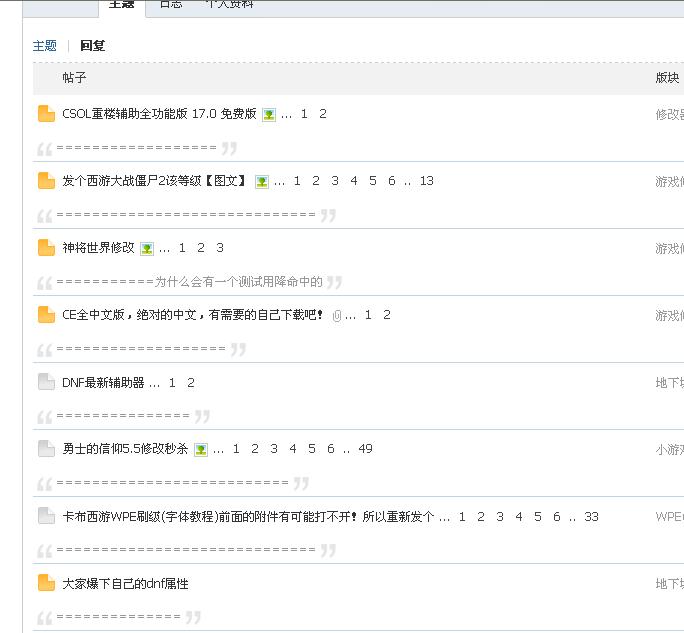Go to page 2 of CSOL重楼辅助 thread
The height and width of the screenshot is (633, 684).
tap(323, 114)
